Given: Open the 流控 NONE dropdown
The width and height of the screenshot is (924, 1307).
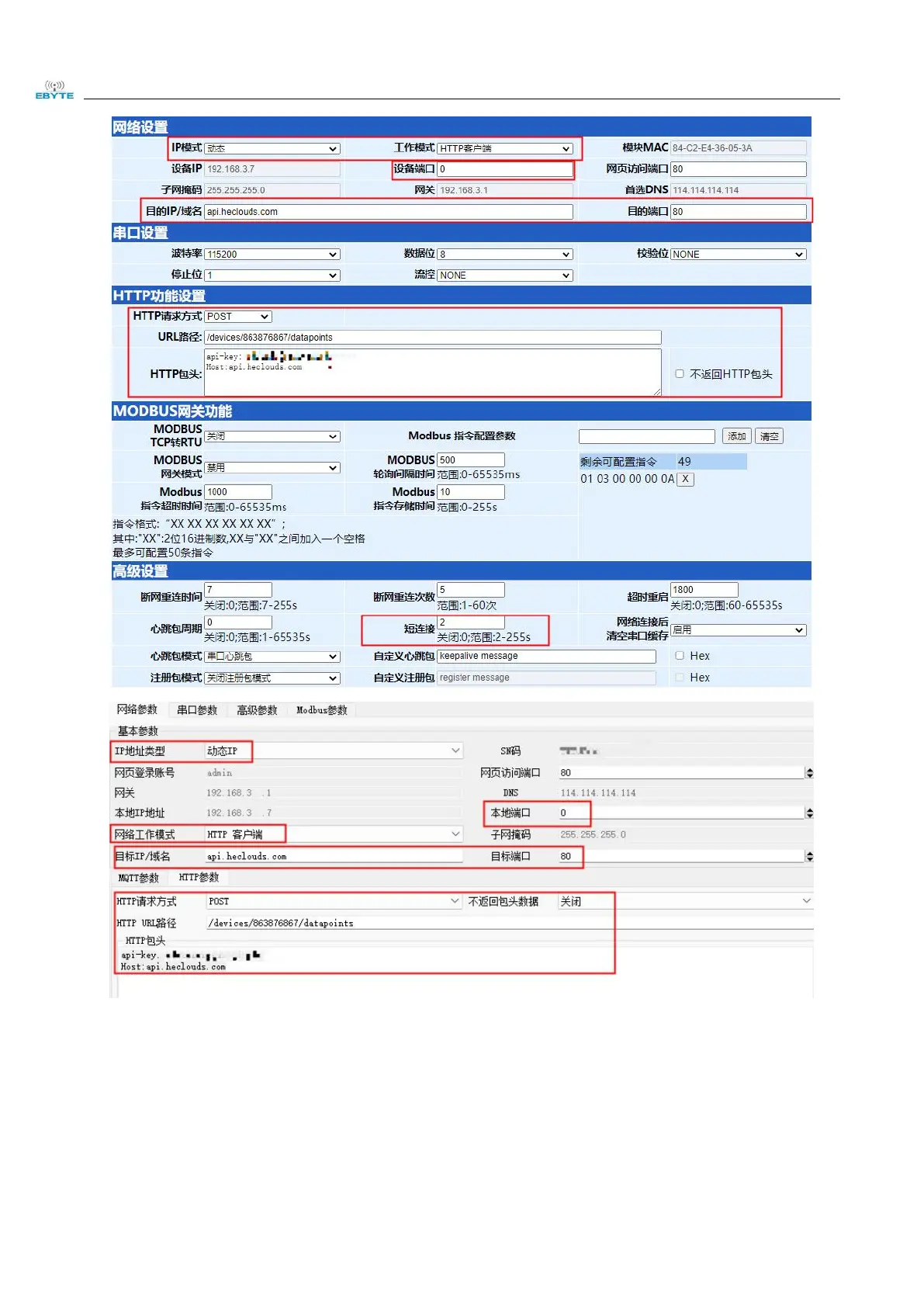Looking at the screenshot, I should tap(505, 275).
